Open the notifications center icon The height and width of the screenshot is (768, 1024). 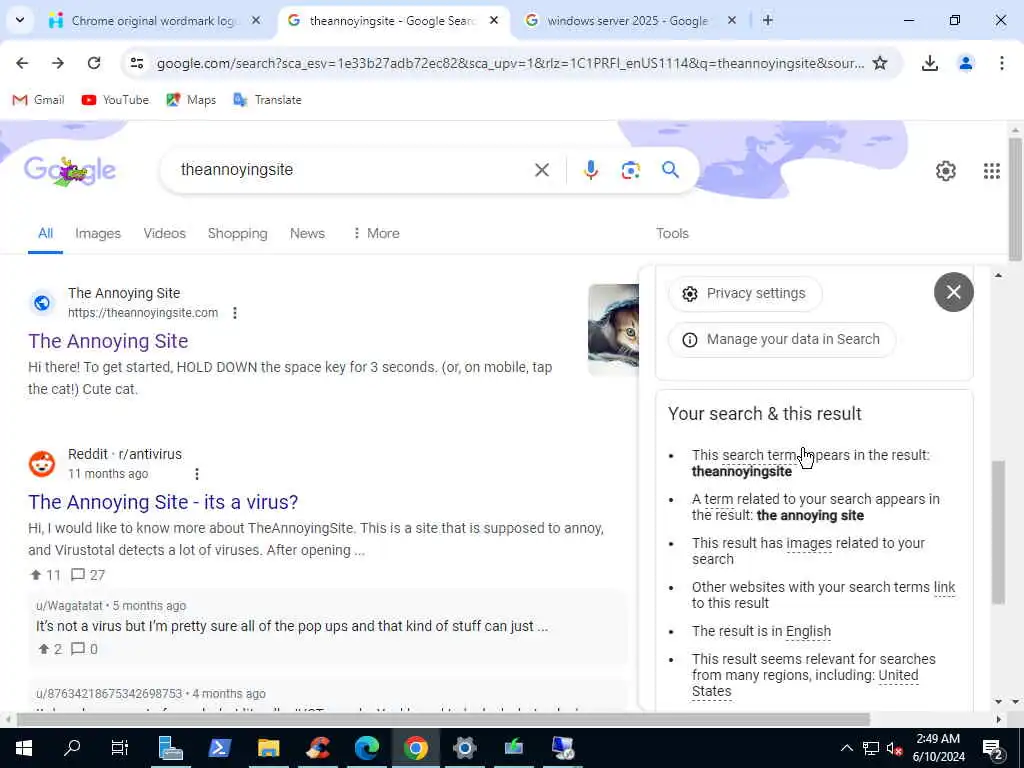pos(991,748)
